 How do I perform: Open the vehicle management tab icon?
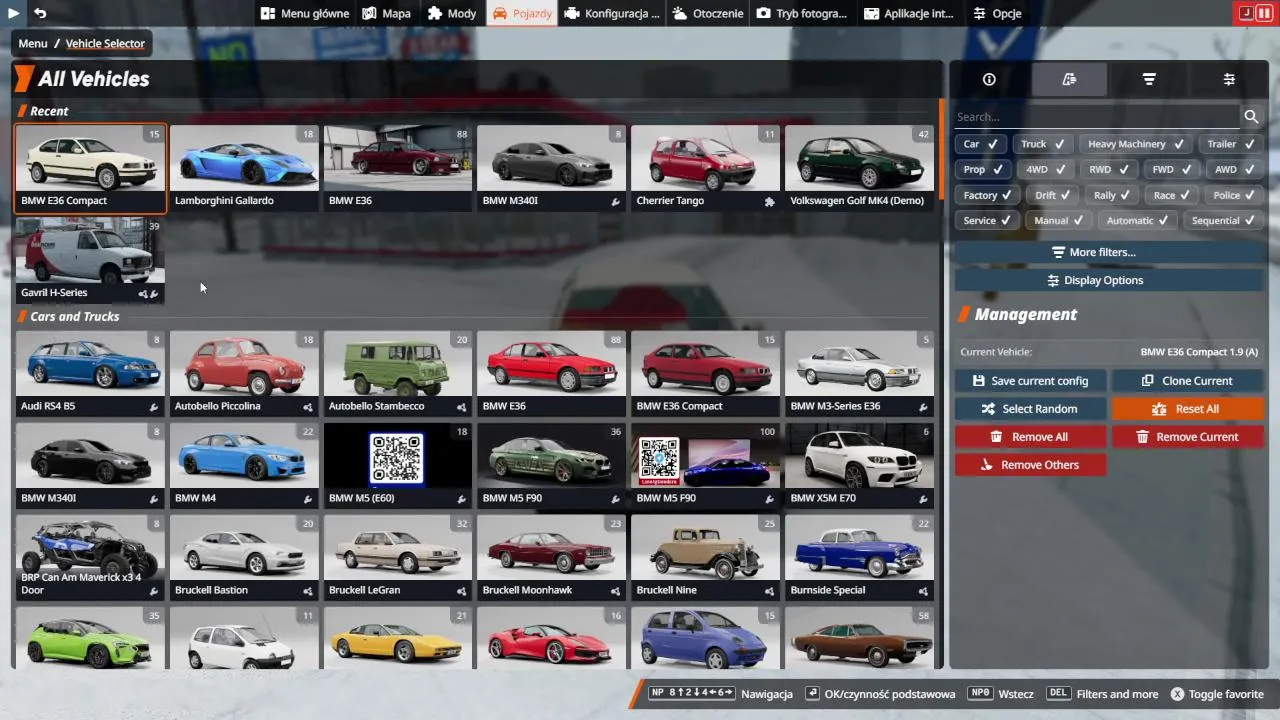coord(1069,79)
